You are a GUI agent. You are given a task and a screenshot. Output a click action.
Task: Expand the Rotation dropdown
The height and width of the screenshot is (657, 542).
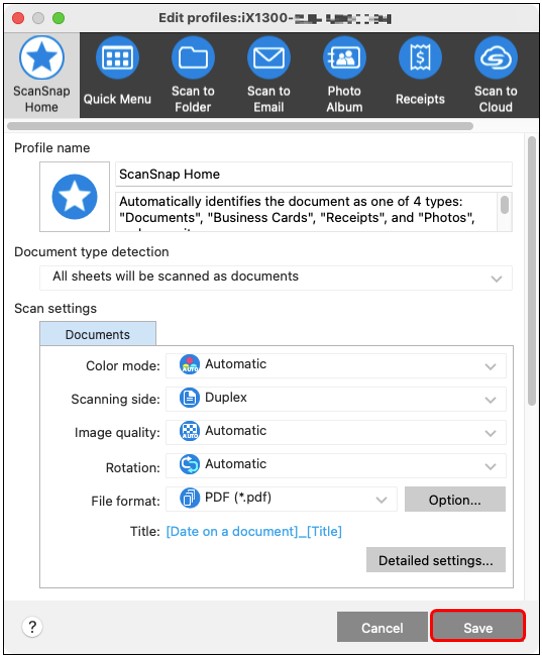click(336, 466)
